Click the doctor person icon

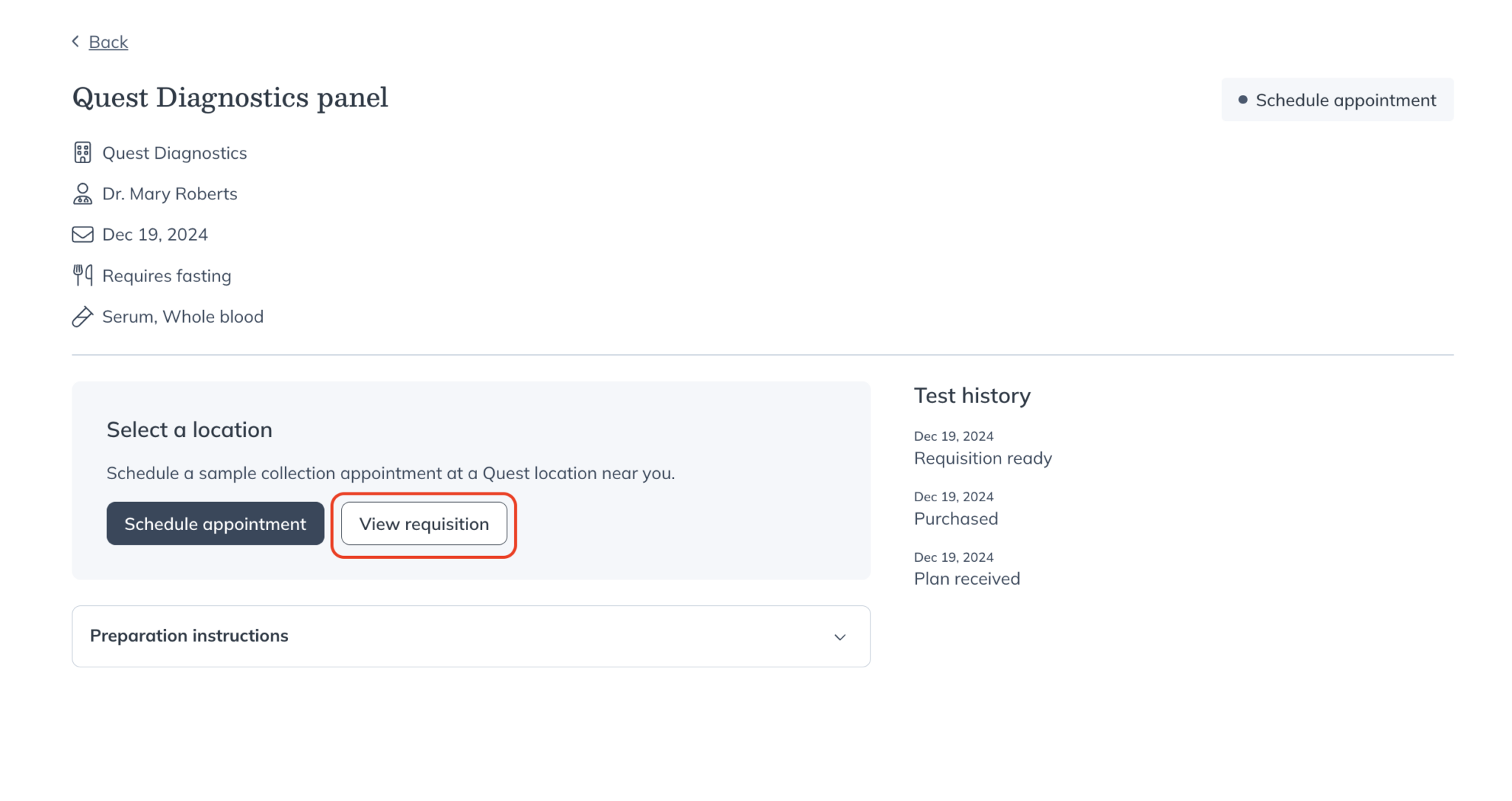(x=83, y=193)
